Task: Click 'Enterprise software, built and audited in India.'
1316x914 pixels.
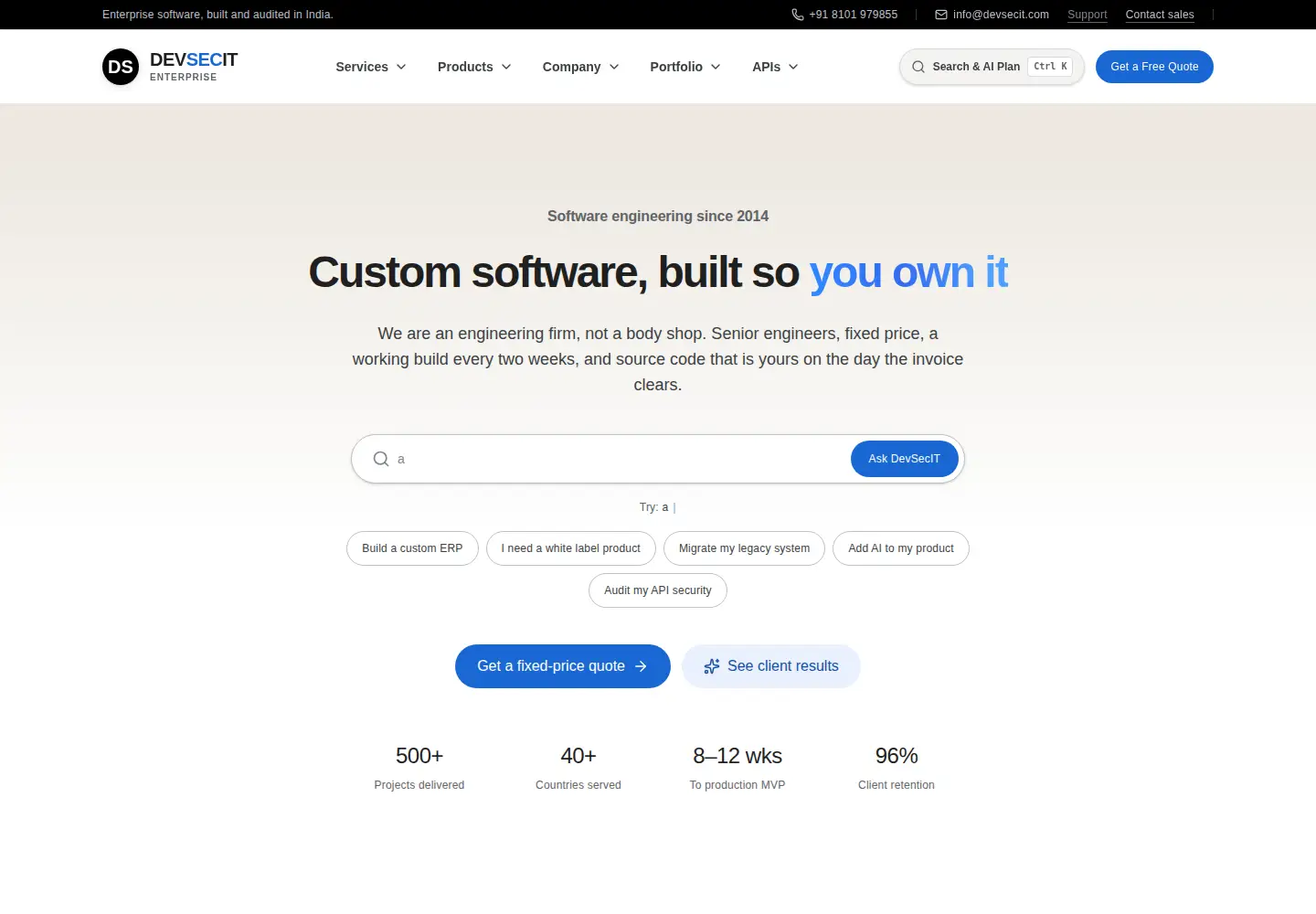Action: coord(218,15)
